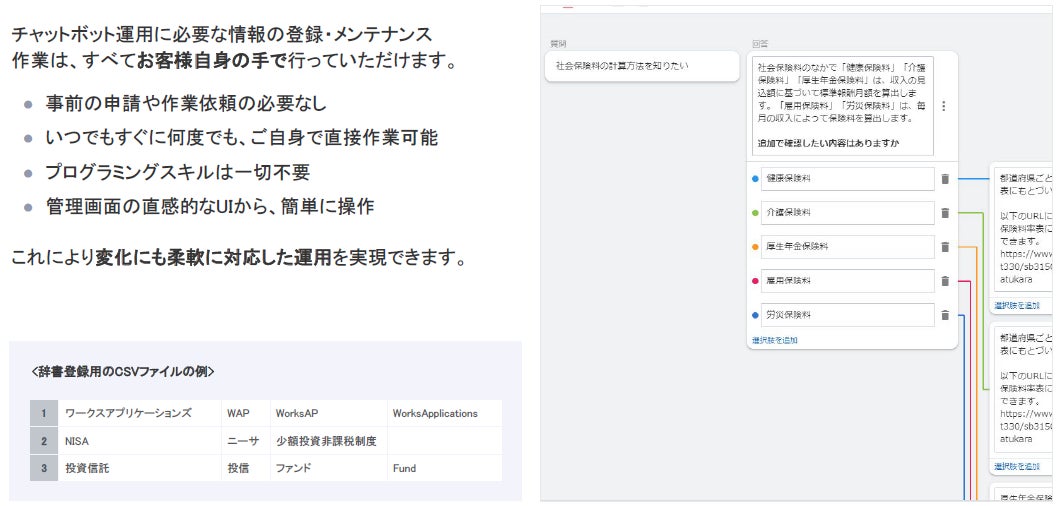1058x506 pixels.
Task: Click 選択肢を追加 under the upper follow-up answer card
Action: coord(1017,306)
